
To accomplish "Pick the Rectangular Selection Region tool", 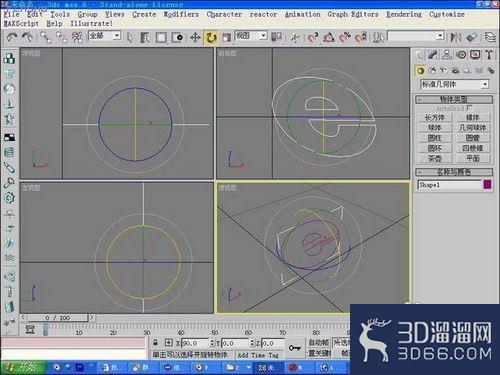I will [x=161, y=37].
